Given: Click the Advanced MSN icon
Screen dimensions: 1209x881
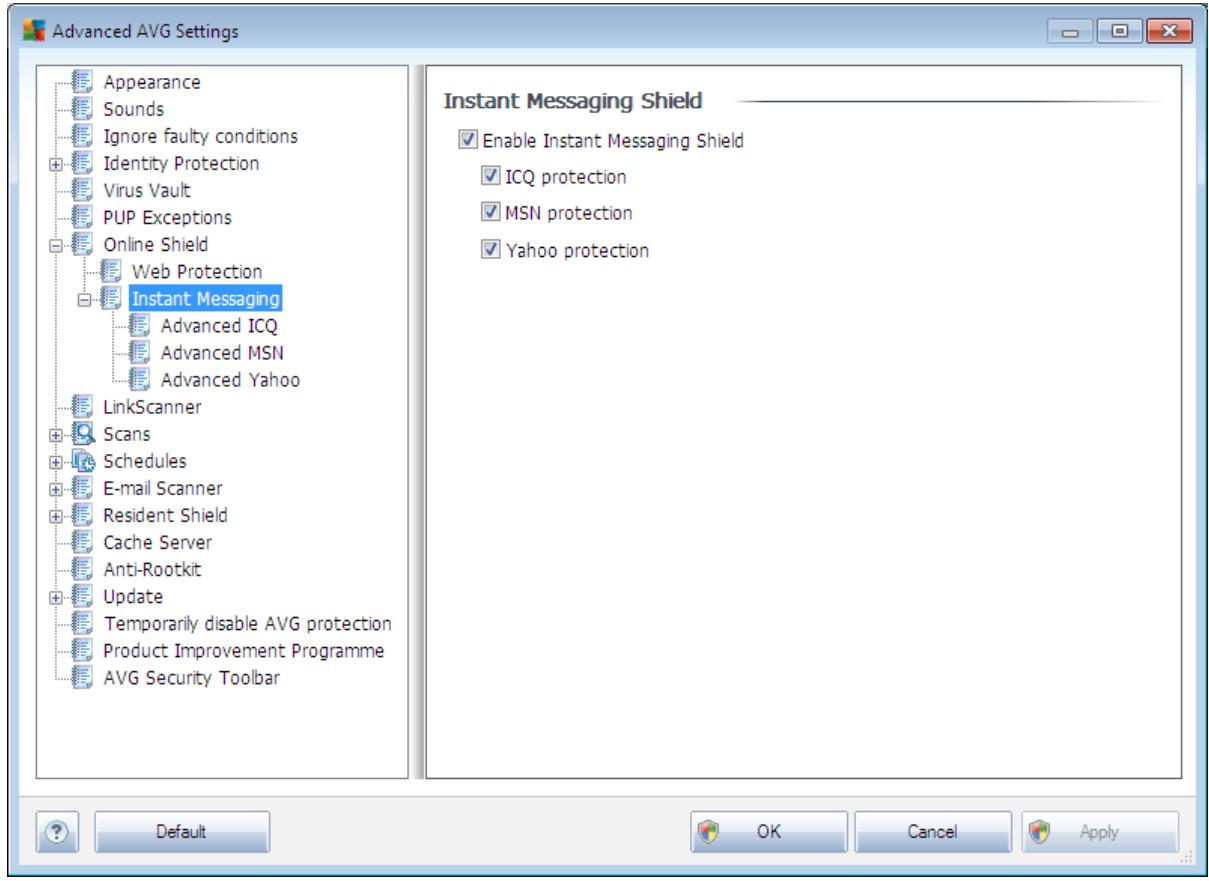Looking at the screenshot, I should click(x=141, y=353).
